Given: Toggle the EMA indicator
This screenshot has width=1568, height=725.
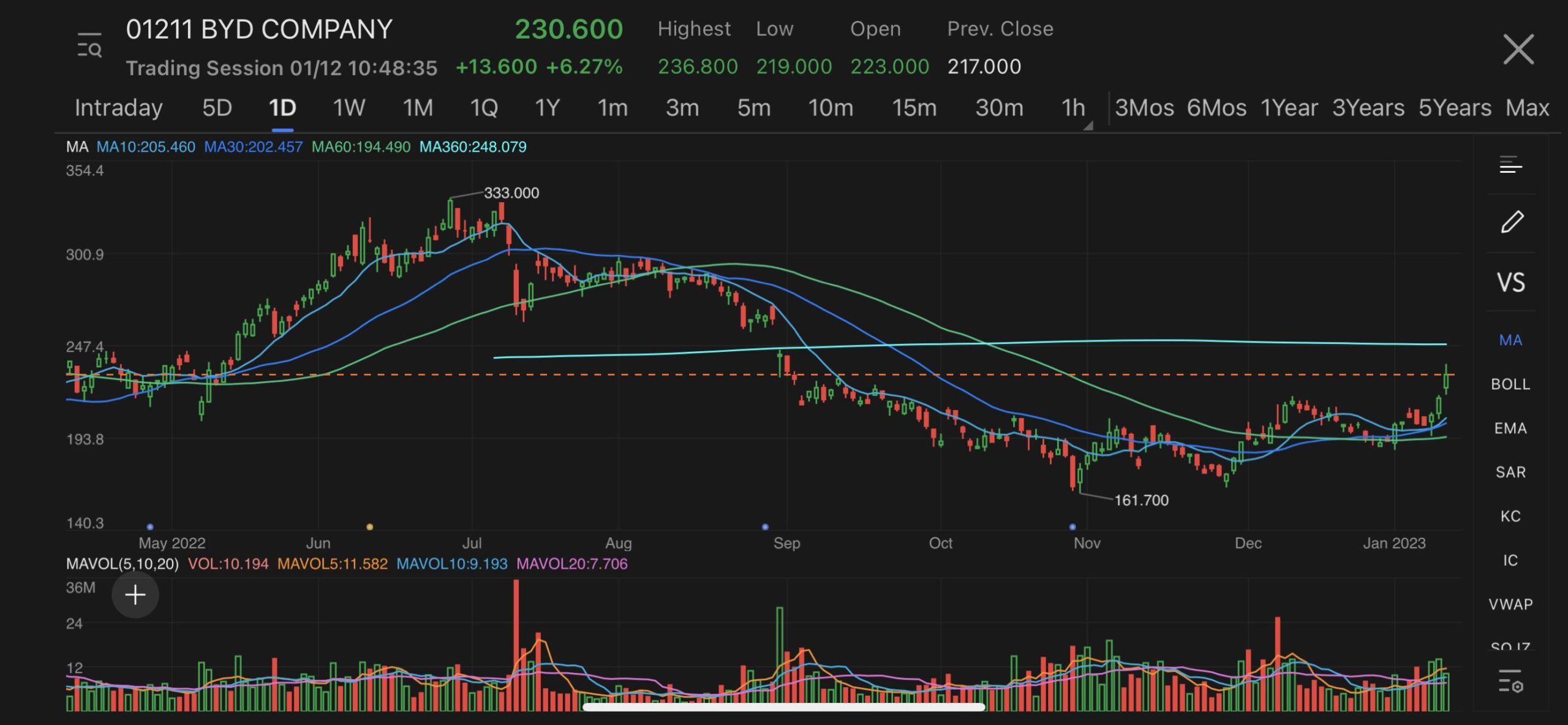Looking at the screenshot, I should coord(1510,428).
